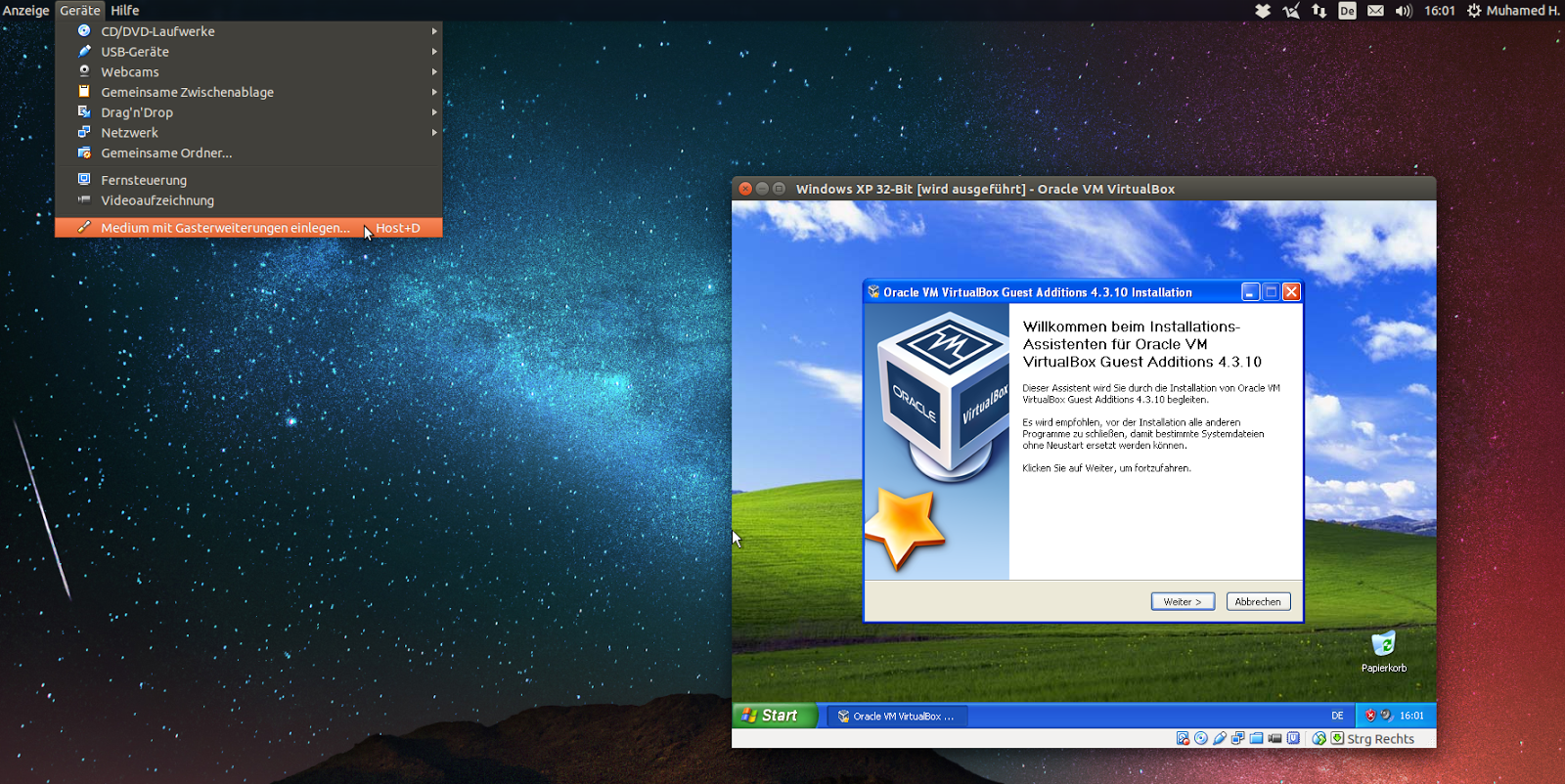This screenshot has width=1565, height=784.
Task: Expand Gemeinsame Zwischenablage submenu
Action: click(x=248, y=92)
